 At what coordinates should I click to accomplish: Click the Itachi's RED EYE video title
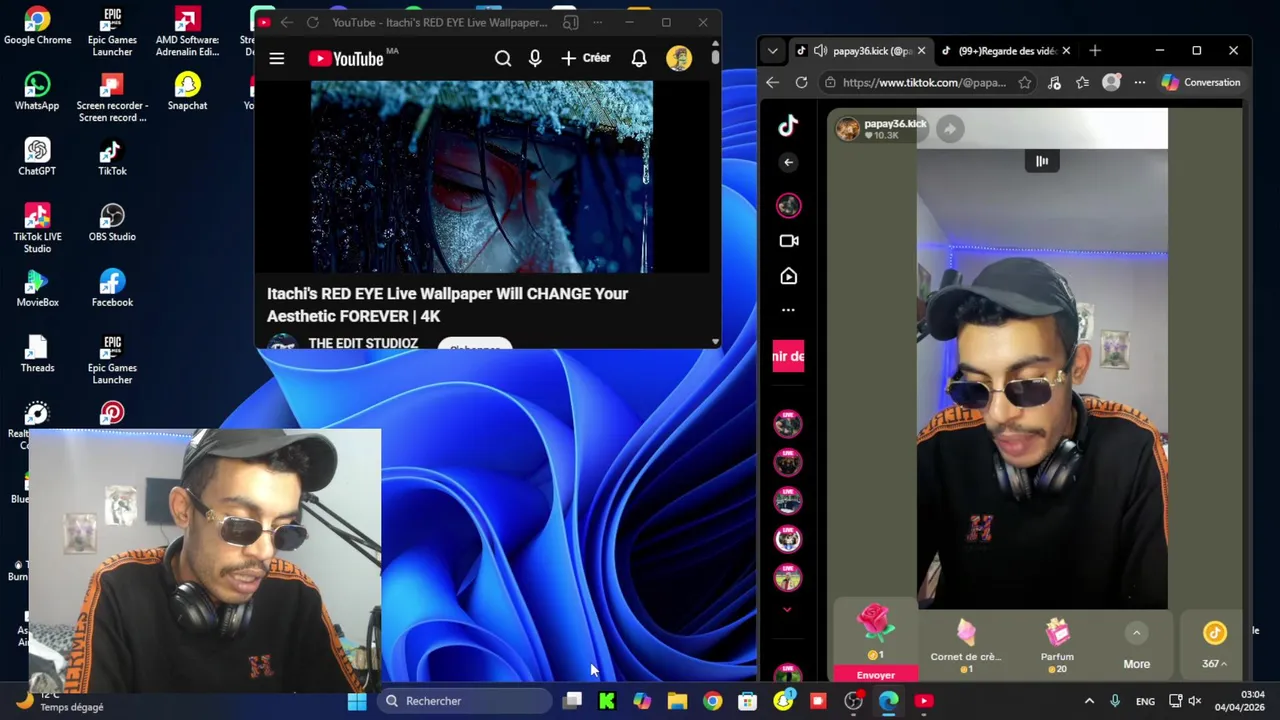coord(447,305)
